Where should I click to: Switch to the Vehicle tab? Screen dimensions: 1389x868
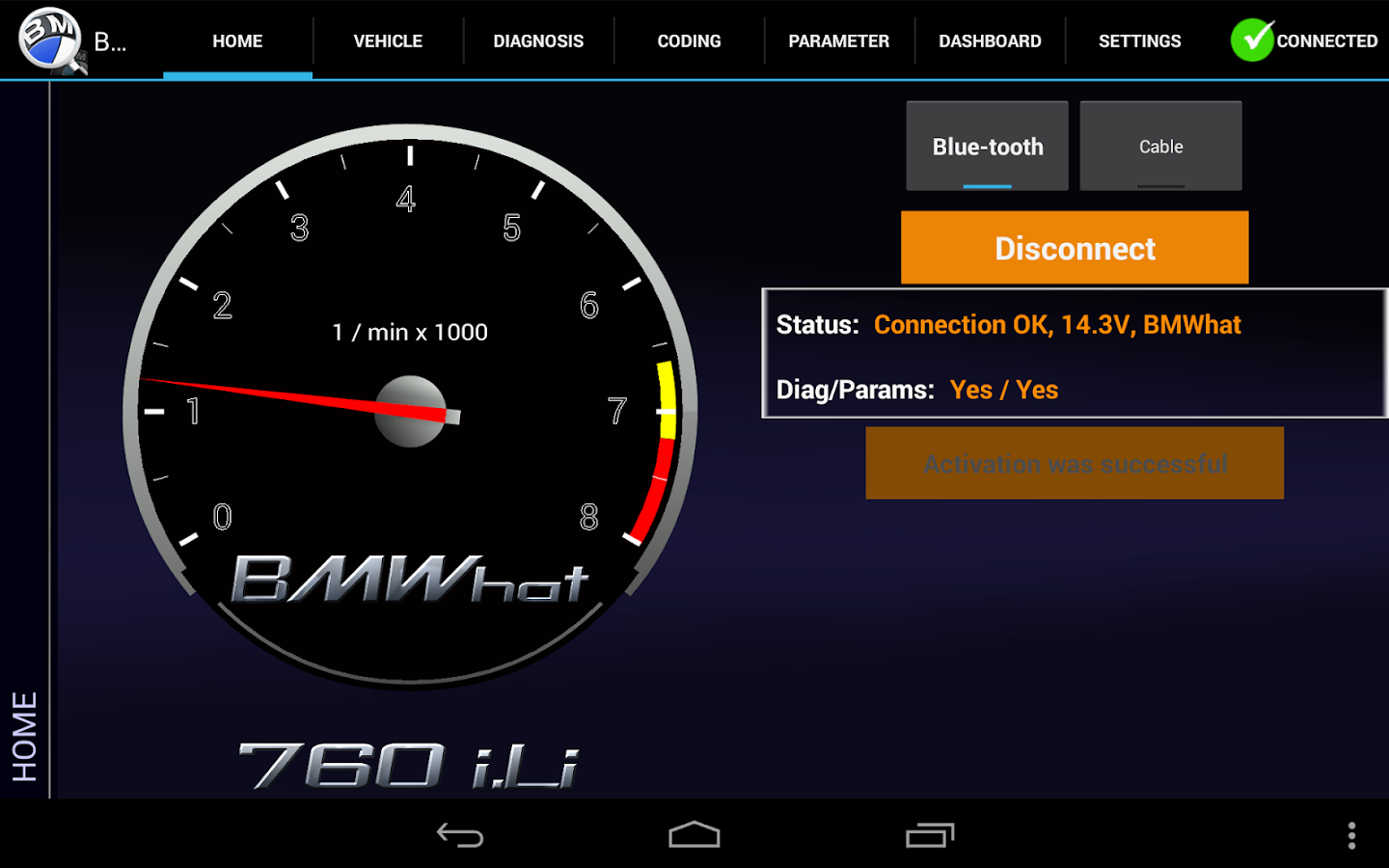tap(388, 41)
